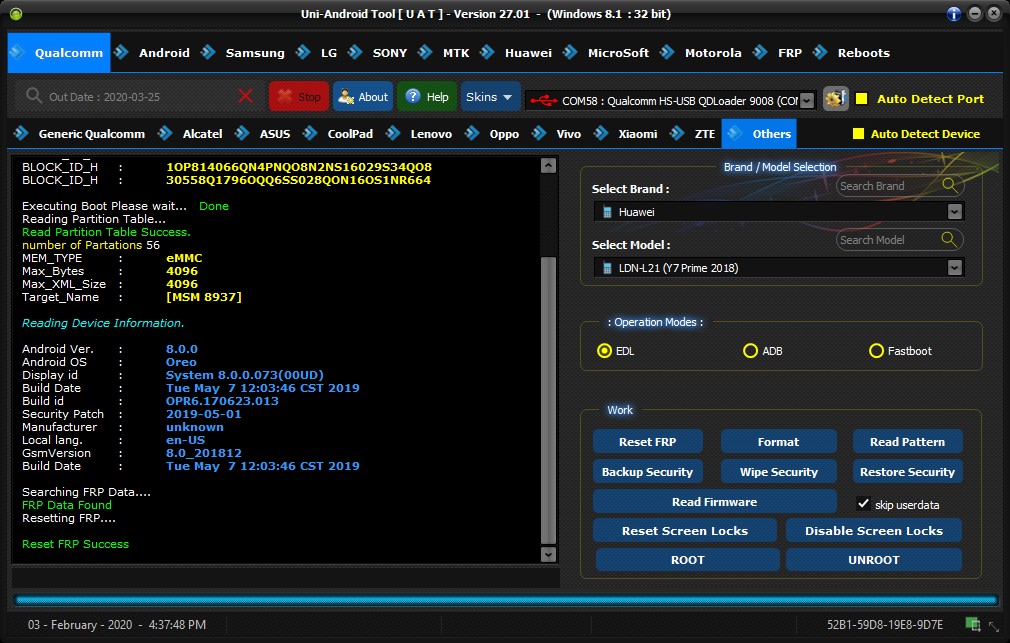Viewport: 1010px width, 643px height.
Task: Open the COM port dropdown
Action: 806,101
